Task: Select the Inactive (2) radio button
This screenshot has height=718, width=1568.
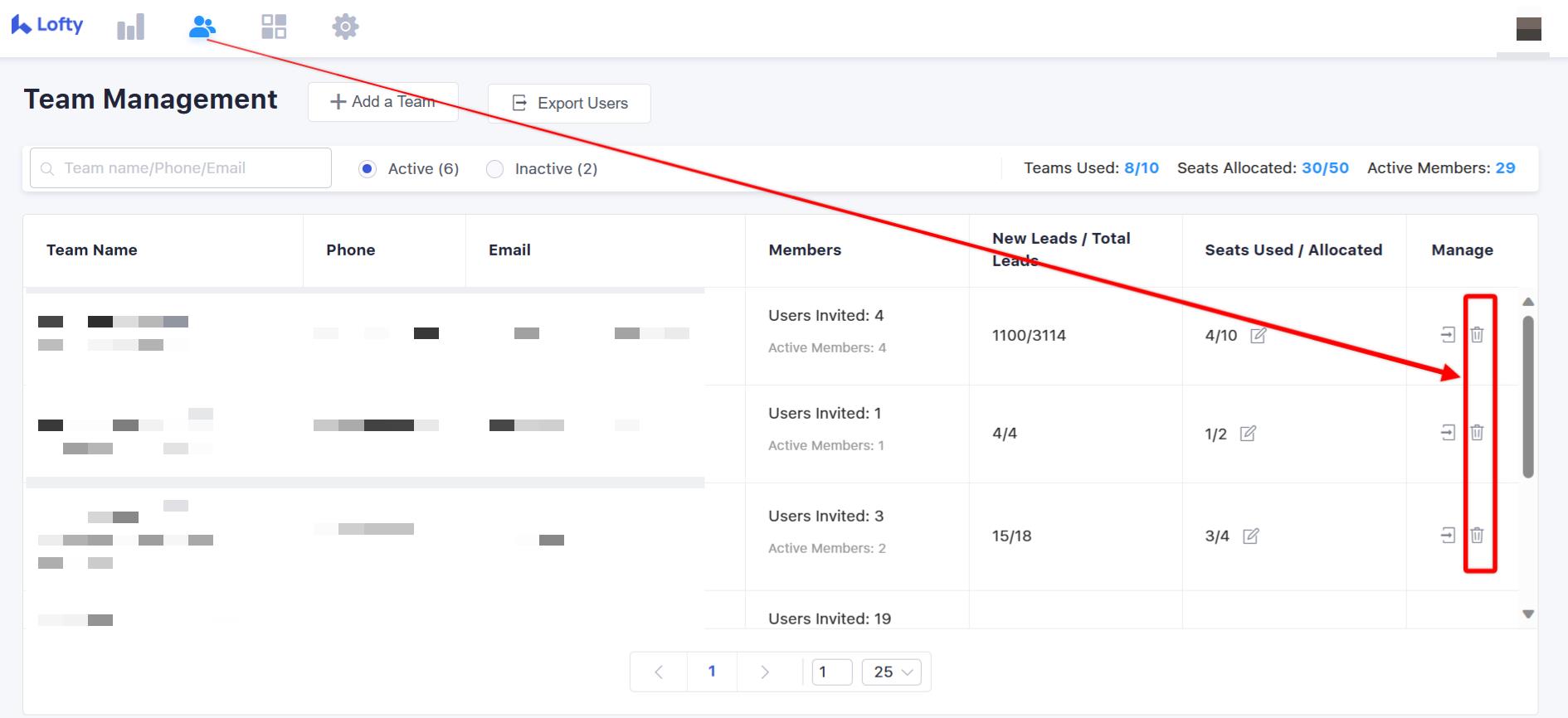Action: click(x=494, y=169)
